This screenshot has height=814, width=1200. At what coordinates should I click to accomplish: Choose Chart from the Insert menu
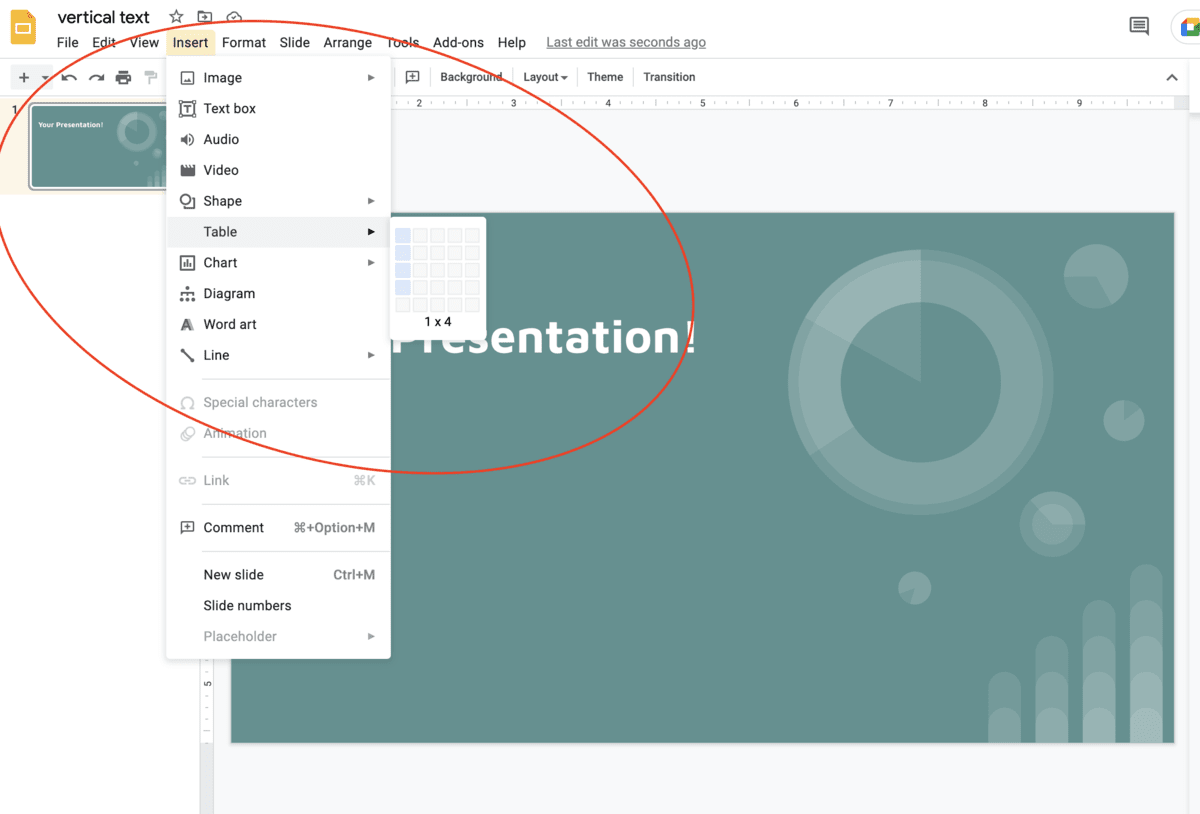tap(278, 263)
